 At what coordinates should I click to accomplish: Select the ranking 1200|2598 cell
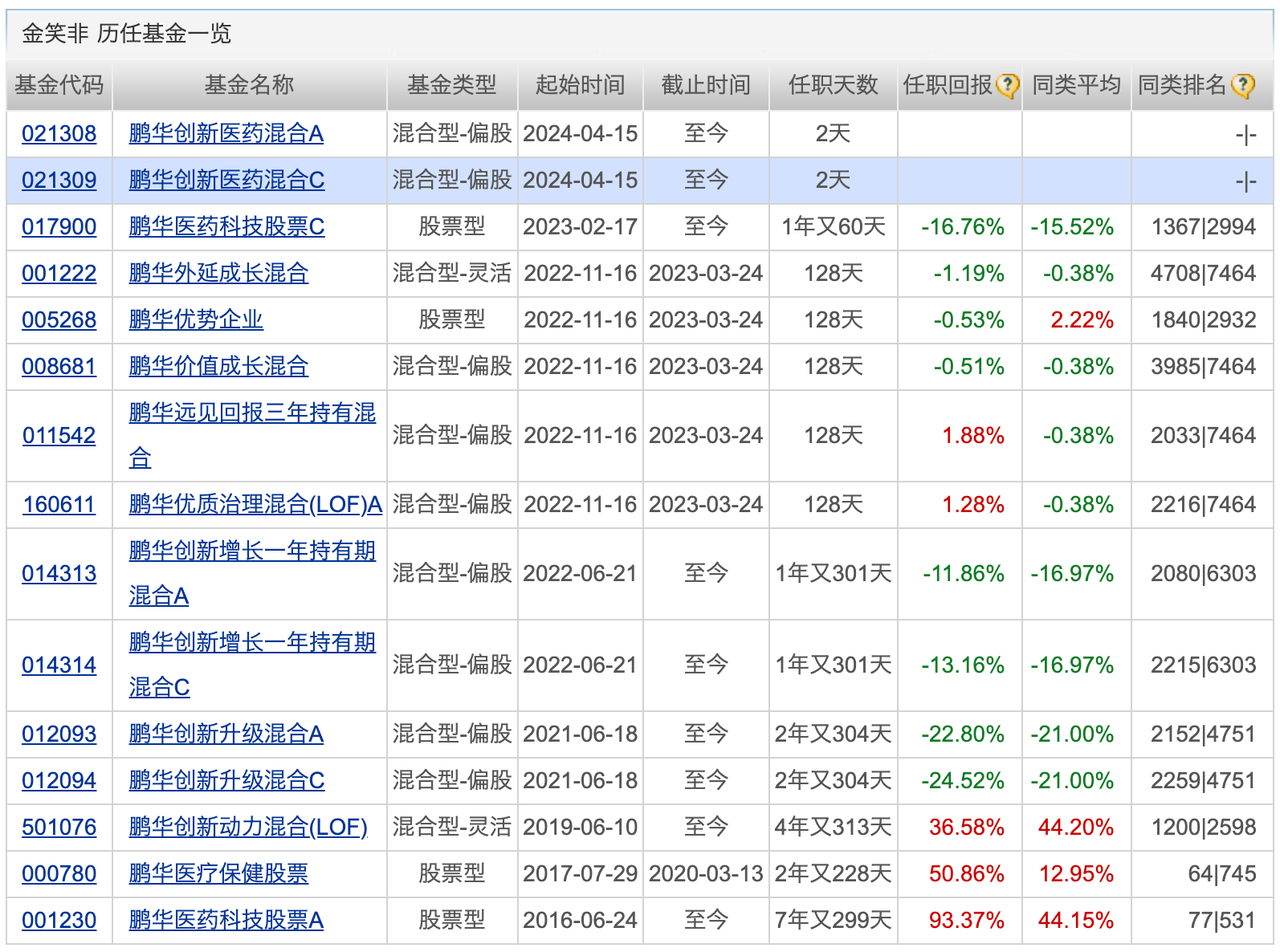click(x=1204, y=827)
